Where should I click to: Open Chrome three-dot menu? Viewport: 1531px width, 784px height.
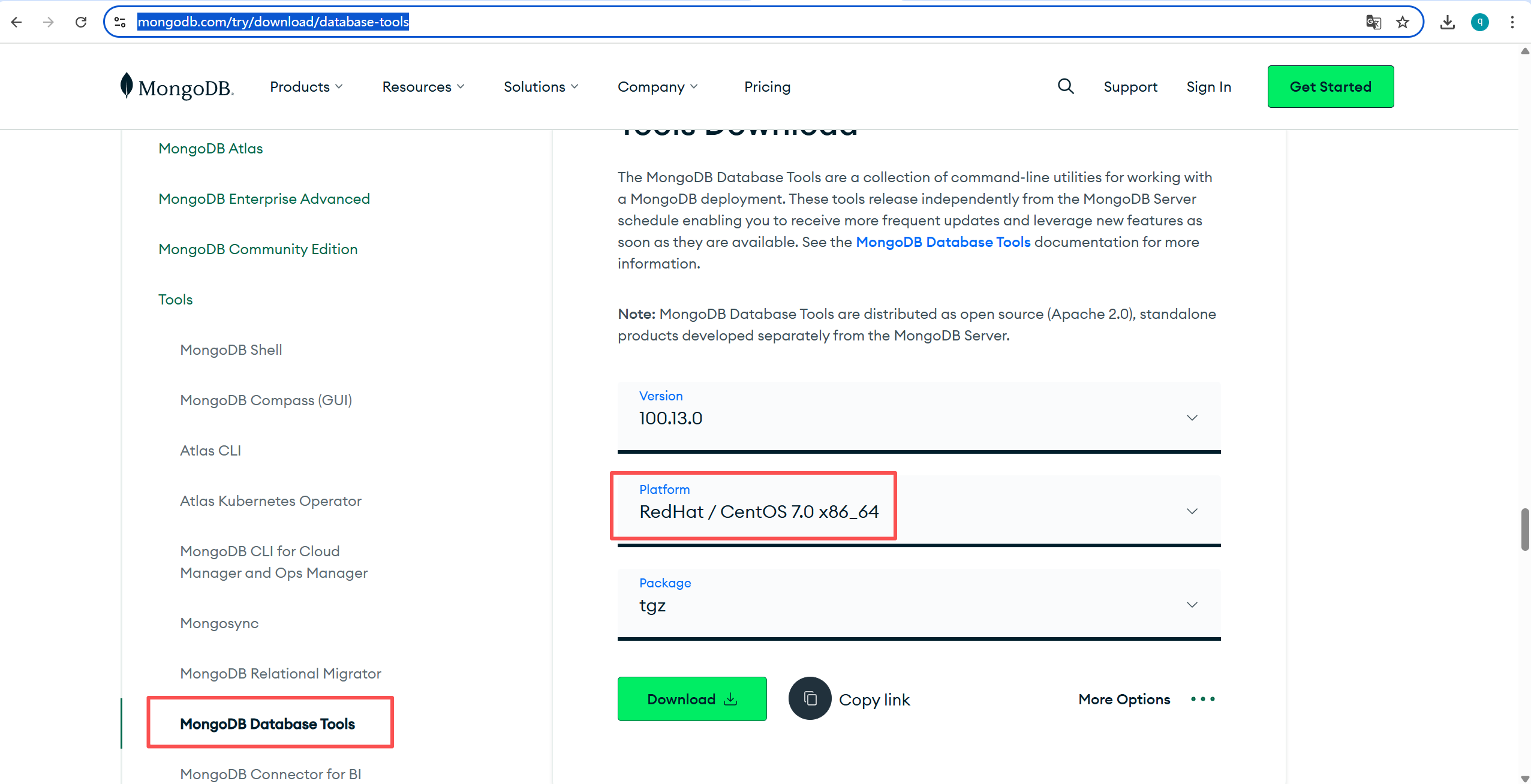pos(1512,22)
